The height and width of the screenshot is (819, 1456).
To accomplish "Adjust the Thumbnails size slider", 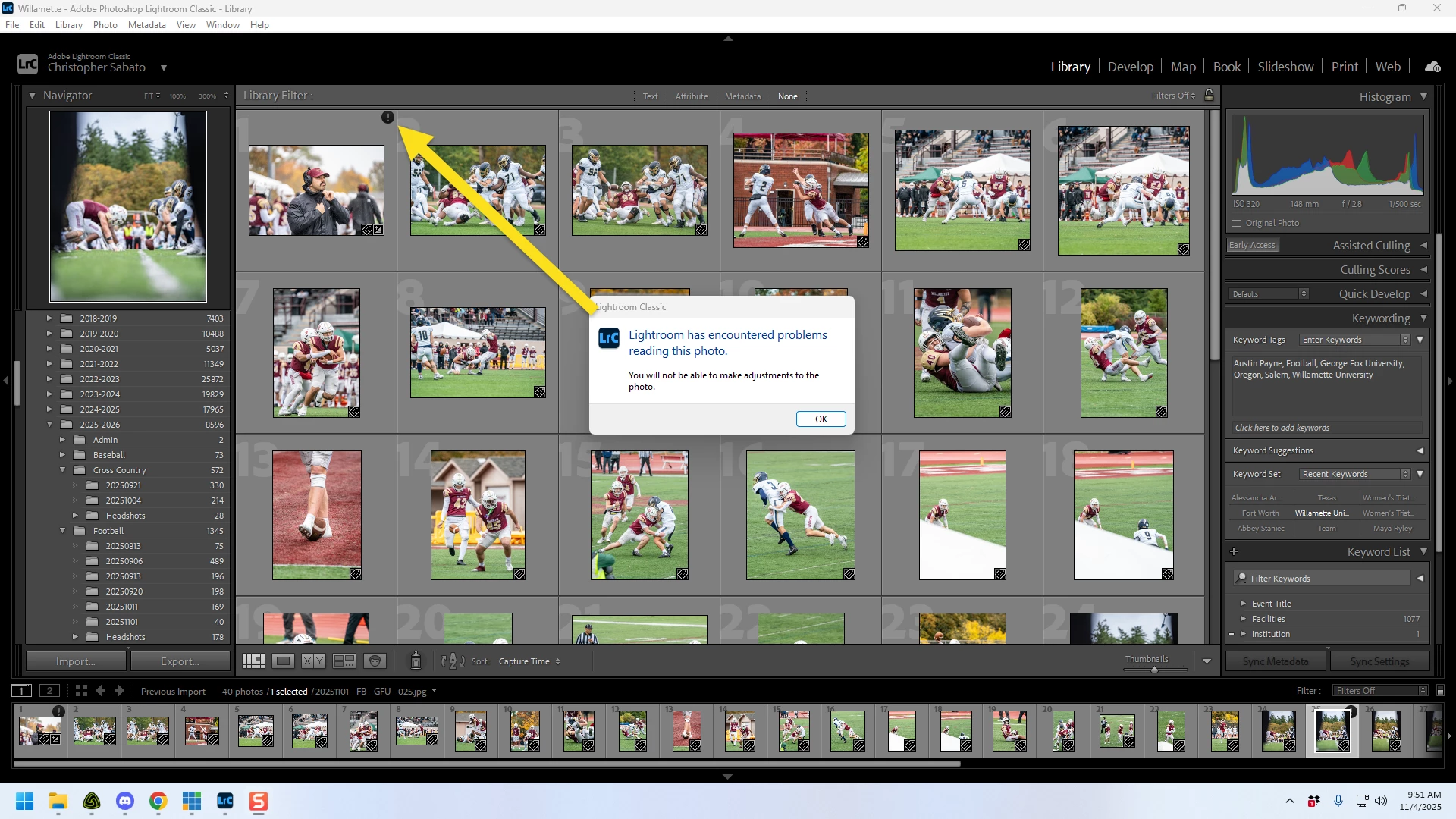I will click(x=1154, y=670).
